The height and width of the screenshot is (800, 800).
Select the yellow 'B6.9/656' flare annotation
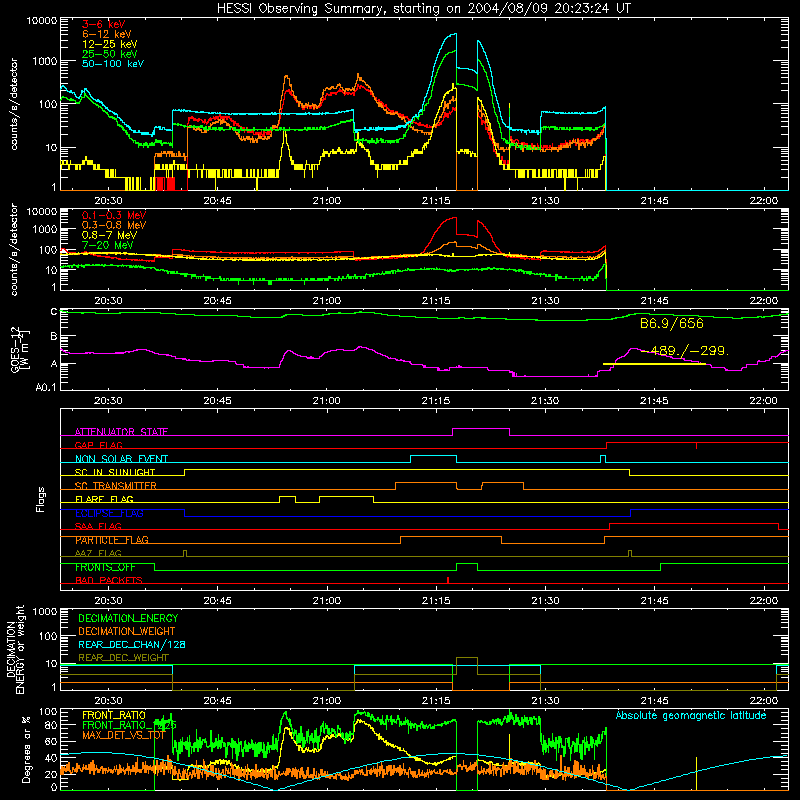tap(671, 323)
